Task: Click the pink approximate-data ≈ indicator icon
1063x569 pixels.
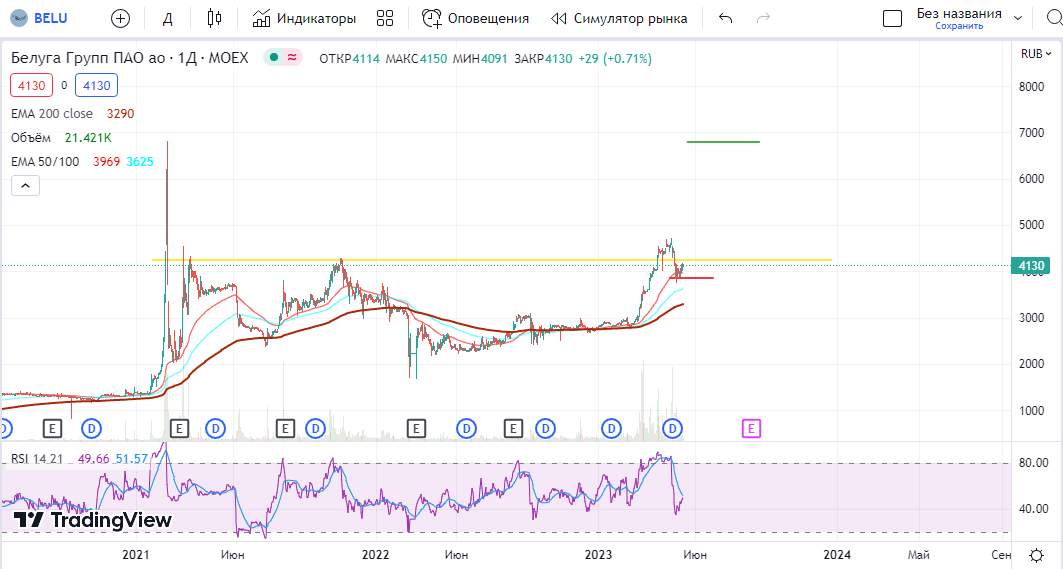Action: click(x=292, y=58)
